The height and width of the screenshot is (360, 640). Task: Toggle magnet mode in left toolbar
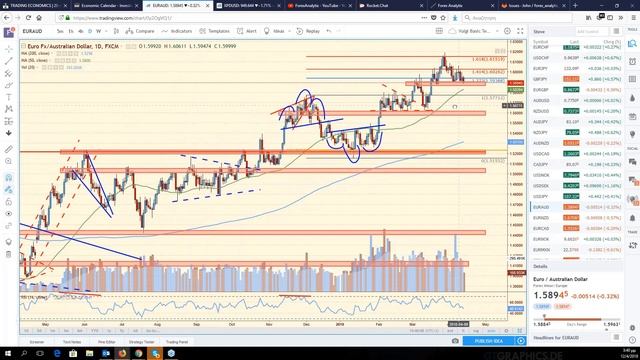coord(9,178)
